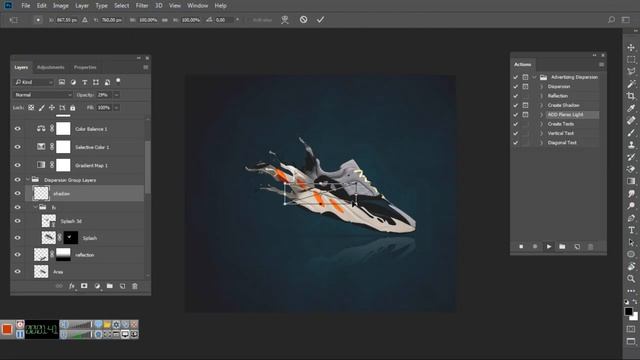Select the Pen tool

631,218
